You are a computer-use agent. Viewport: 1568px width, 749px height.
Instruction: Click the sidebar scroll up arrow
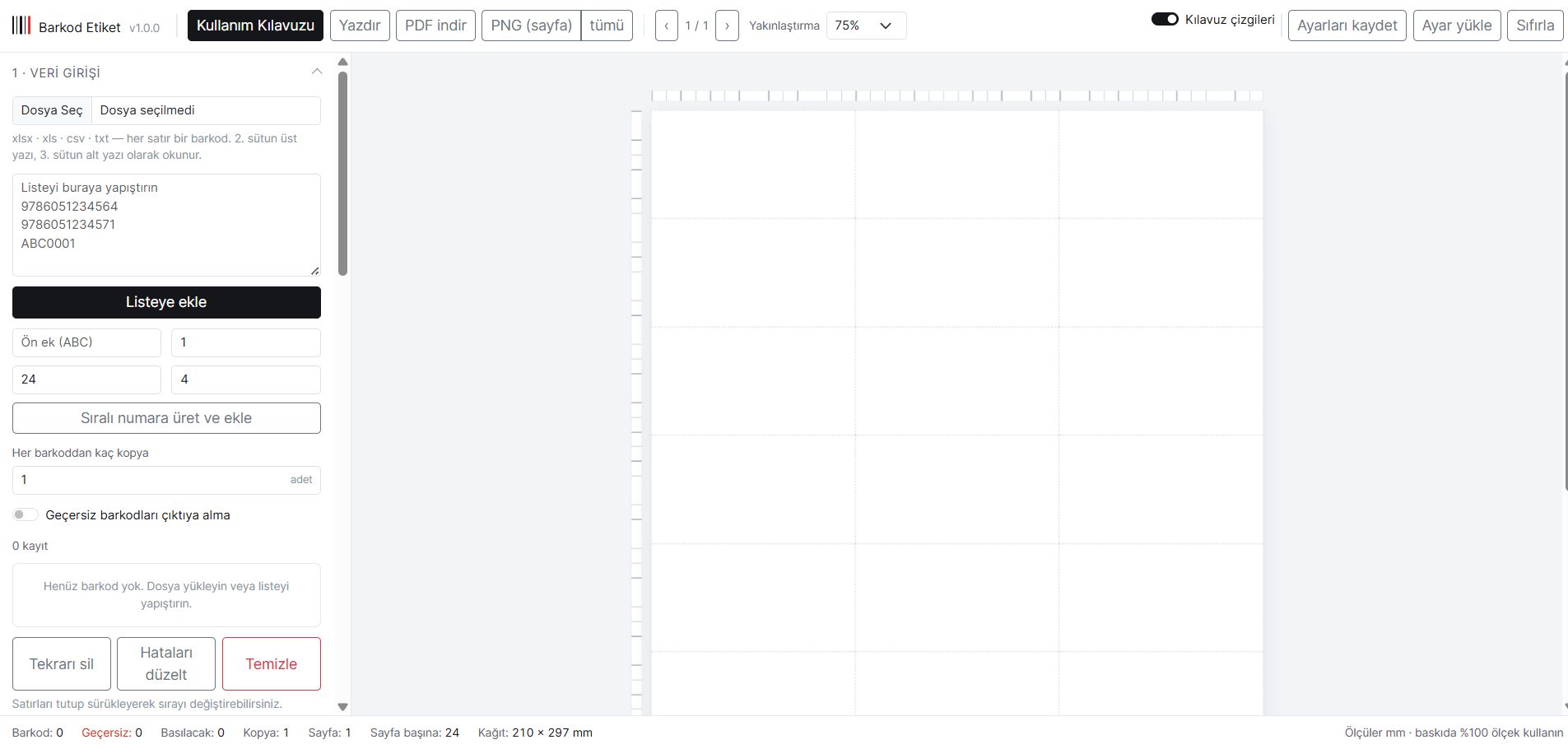pyautogui.click(x=343, y=62)
